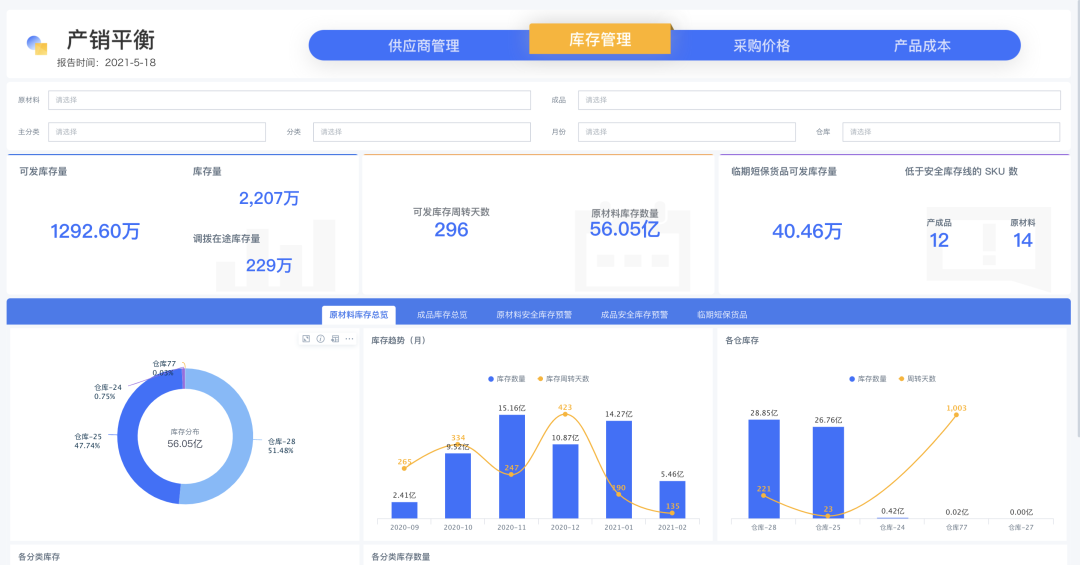Click the 2020-09 bar labeled 2.41亿

(x=404, y=510)
